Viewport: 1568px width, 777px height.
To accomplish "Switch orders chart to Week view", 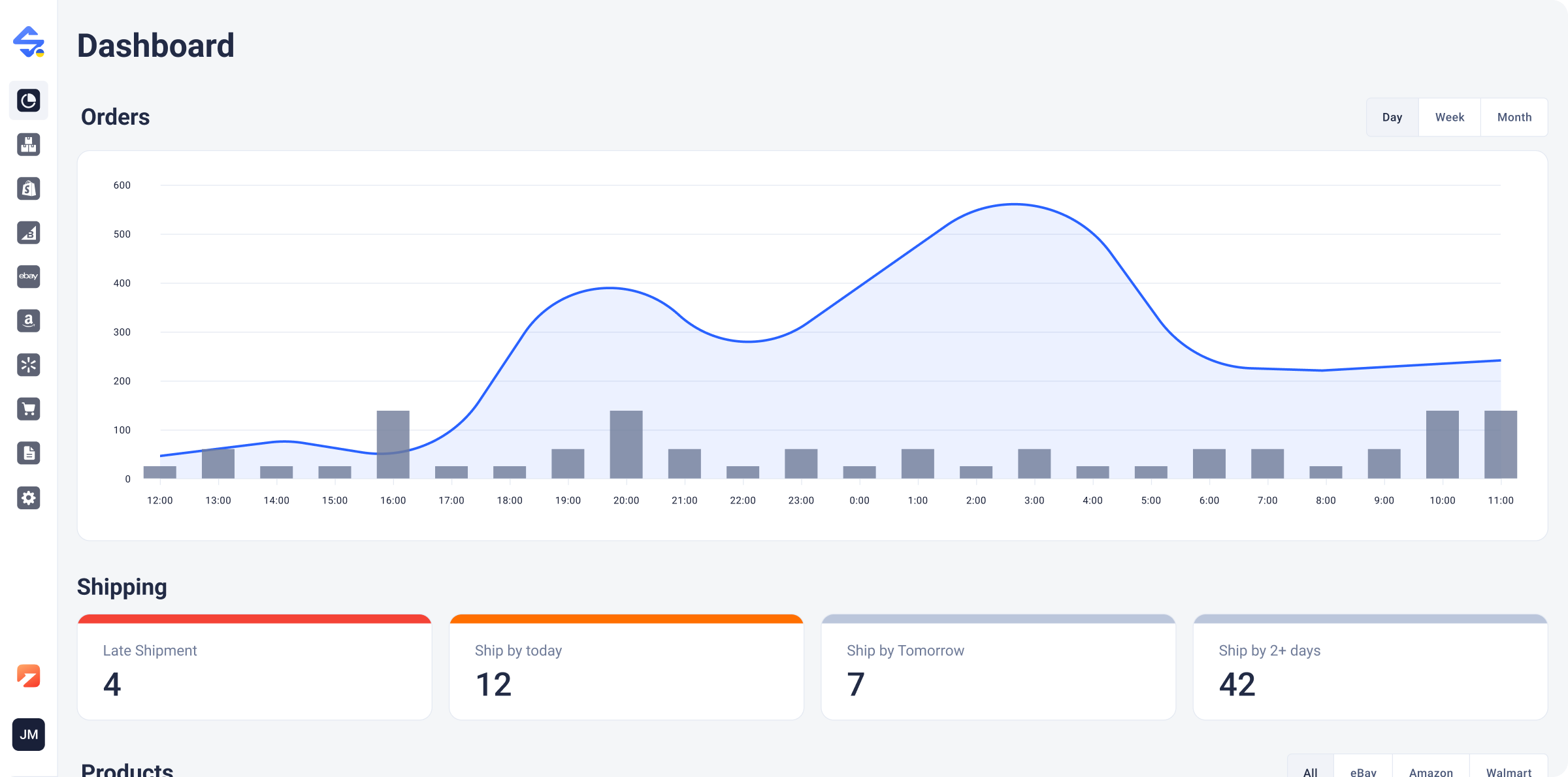I will (1449, 118).
